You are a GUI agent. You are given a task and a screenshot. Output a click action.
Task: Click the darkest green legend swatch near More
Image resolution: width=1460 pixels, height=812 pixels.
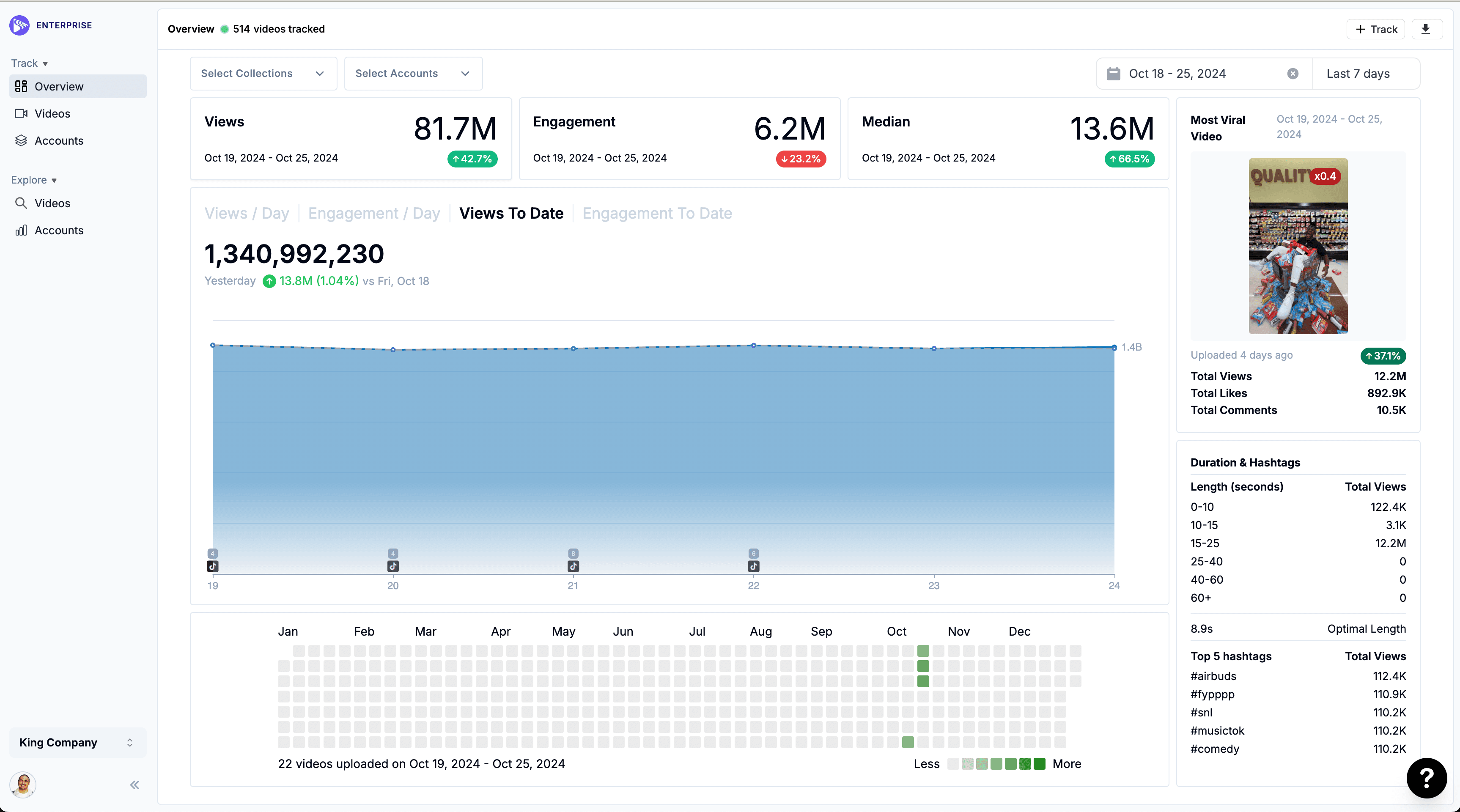tap(1040, 764)
